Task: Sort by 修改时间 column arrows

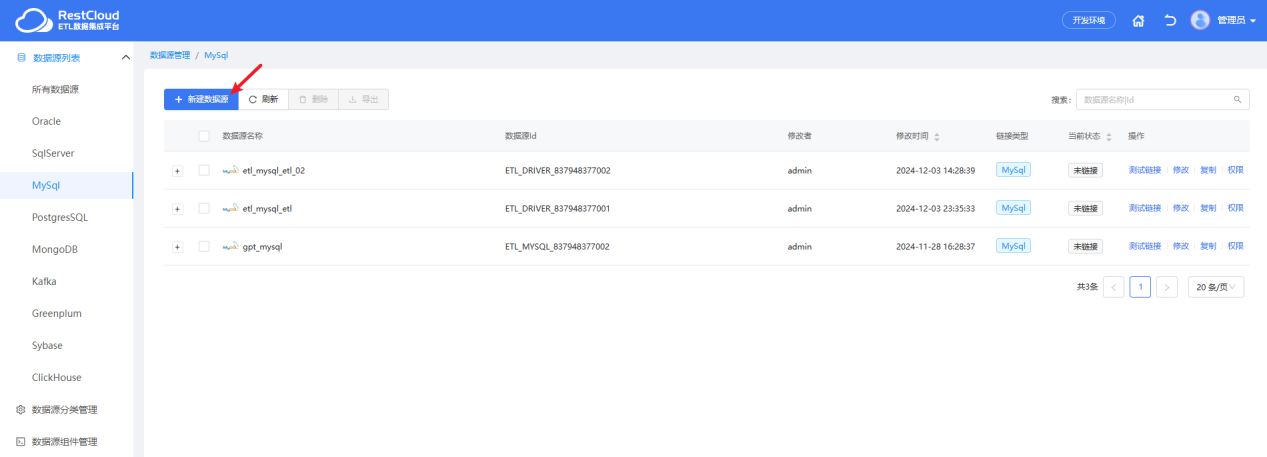Action: (937, 136)
